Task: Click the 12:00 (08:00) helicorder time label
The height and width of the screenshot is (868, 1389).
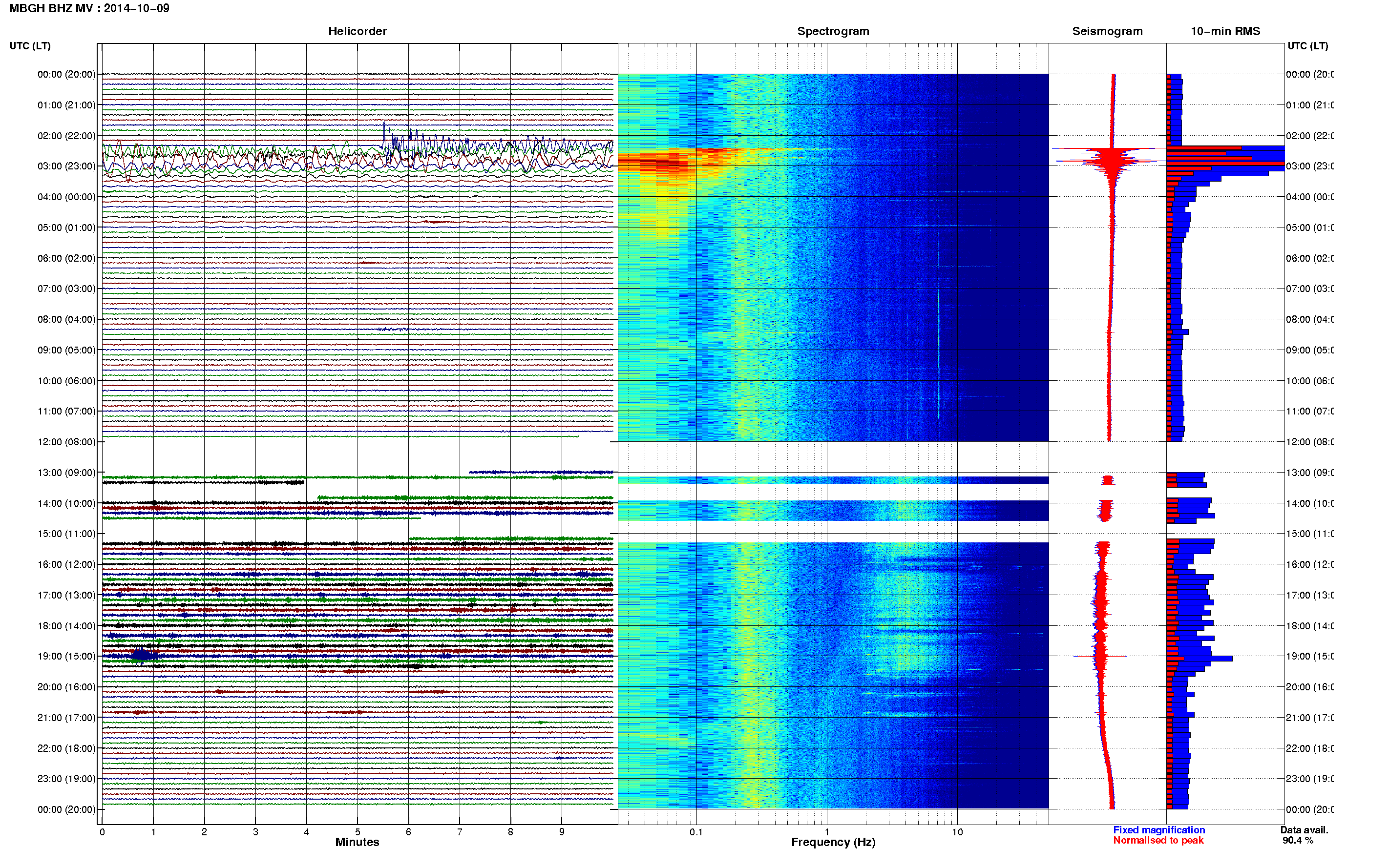Action: [x=66, y=442]
